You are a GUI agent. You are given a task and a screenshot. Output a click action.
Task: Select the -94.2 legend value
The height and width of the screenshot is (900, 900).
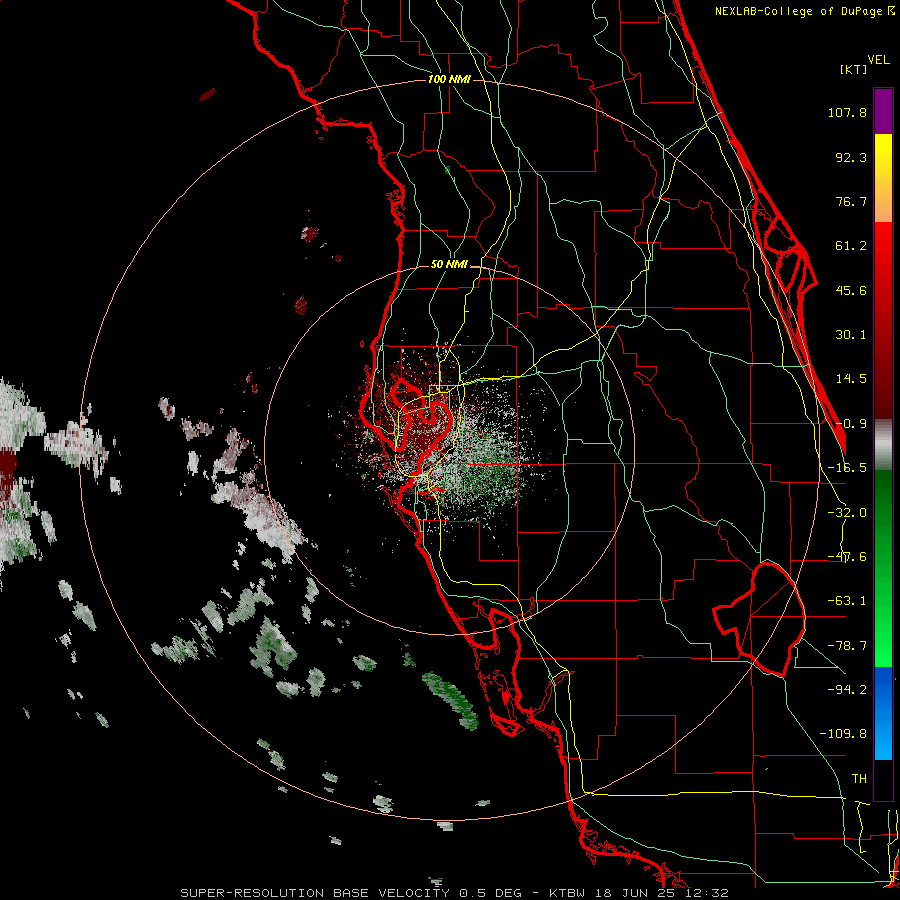pos(847,689)
